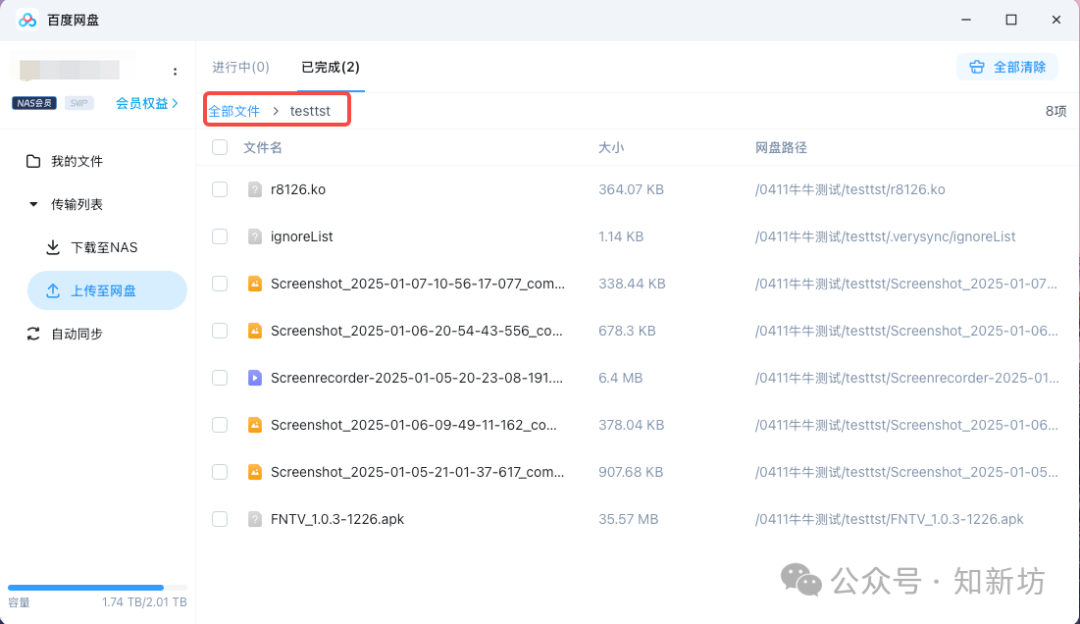Select the FNTV_1.0.3-1226.apk checkbox
Screen dimensions: 1080x624
(220, 519)
